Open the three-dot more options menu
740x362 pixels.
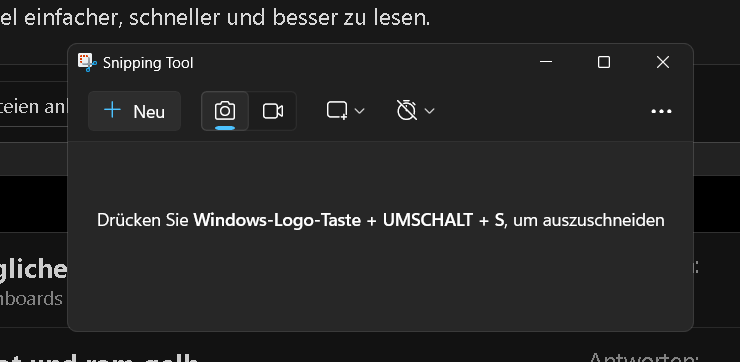pos(661,111)
